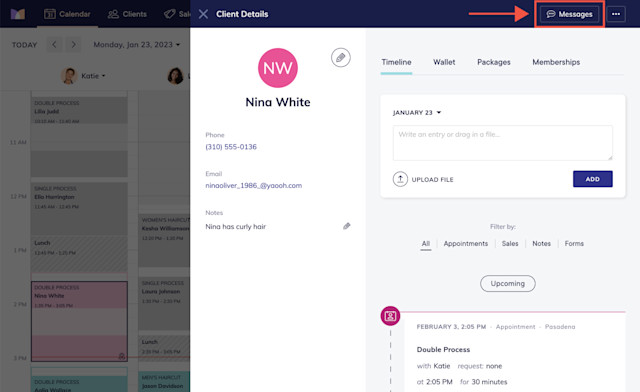The height and width of the screenshot is (392, 640).
Task: Switch to the Memberships tab
Action: 556,62
